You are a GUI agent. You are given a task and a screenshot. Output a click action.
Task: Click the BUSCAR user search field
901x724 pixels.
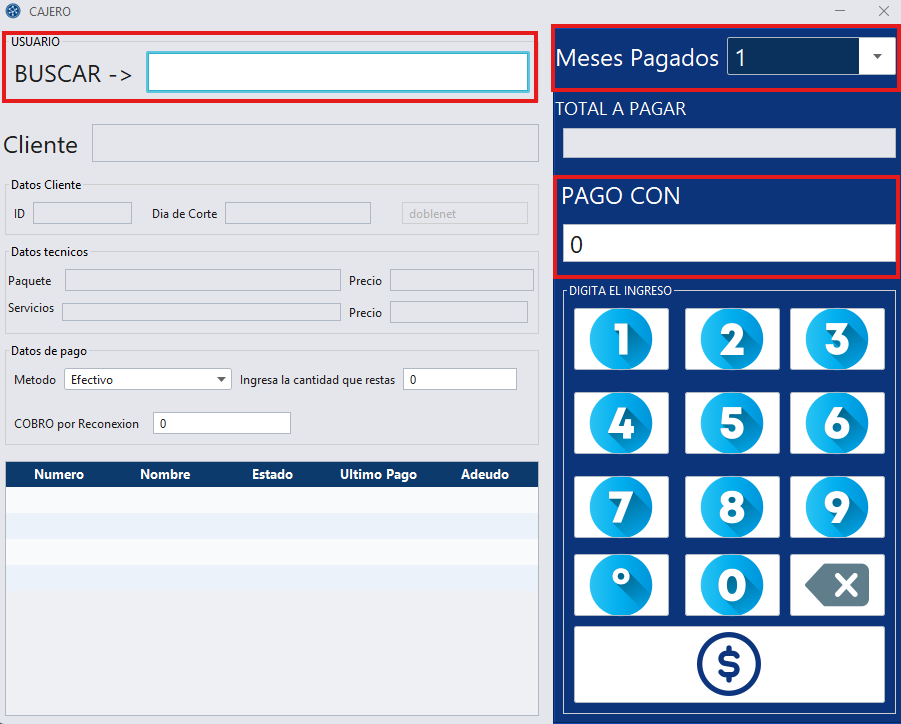click(x=337, y=73)
